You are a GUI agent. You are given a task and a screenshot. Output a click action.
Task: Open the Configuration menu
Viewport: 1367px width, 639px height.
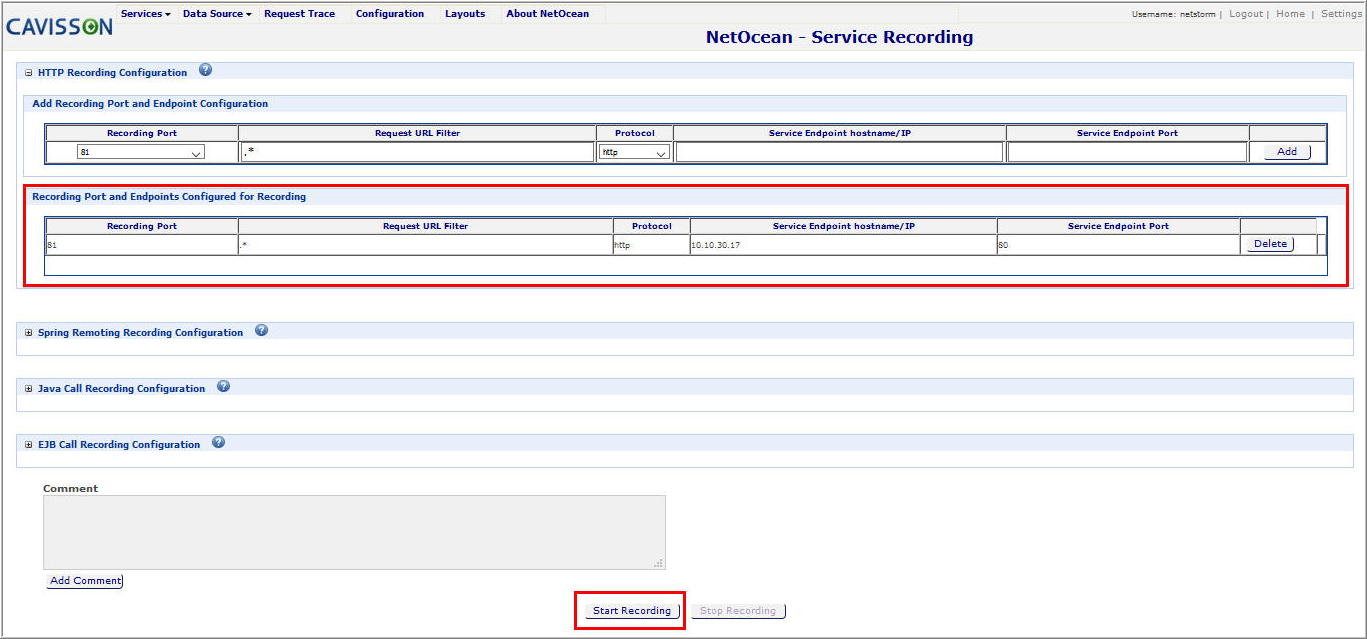click(390, 14)
